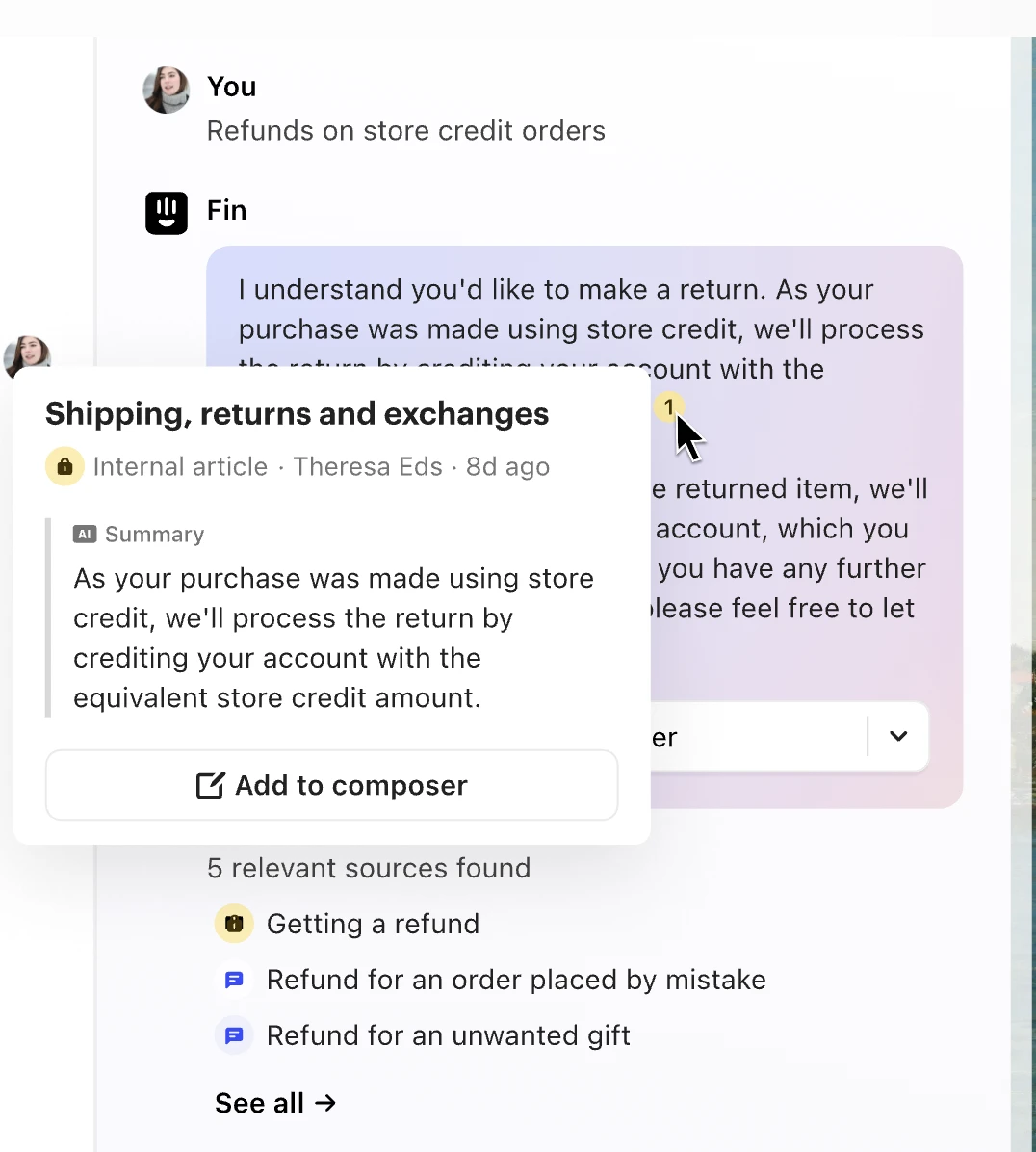The image size is (1036, 1152).
Task: Click the Fin bot avatar icon
Action: pos(166,212)
